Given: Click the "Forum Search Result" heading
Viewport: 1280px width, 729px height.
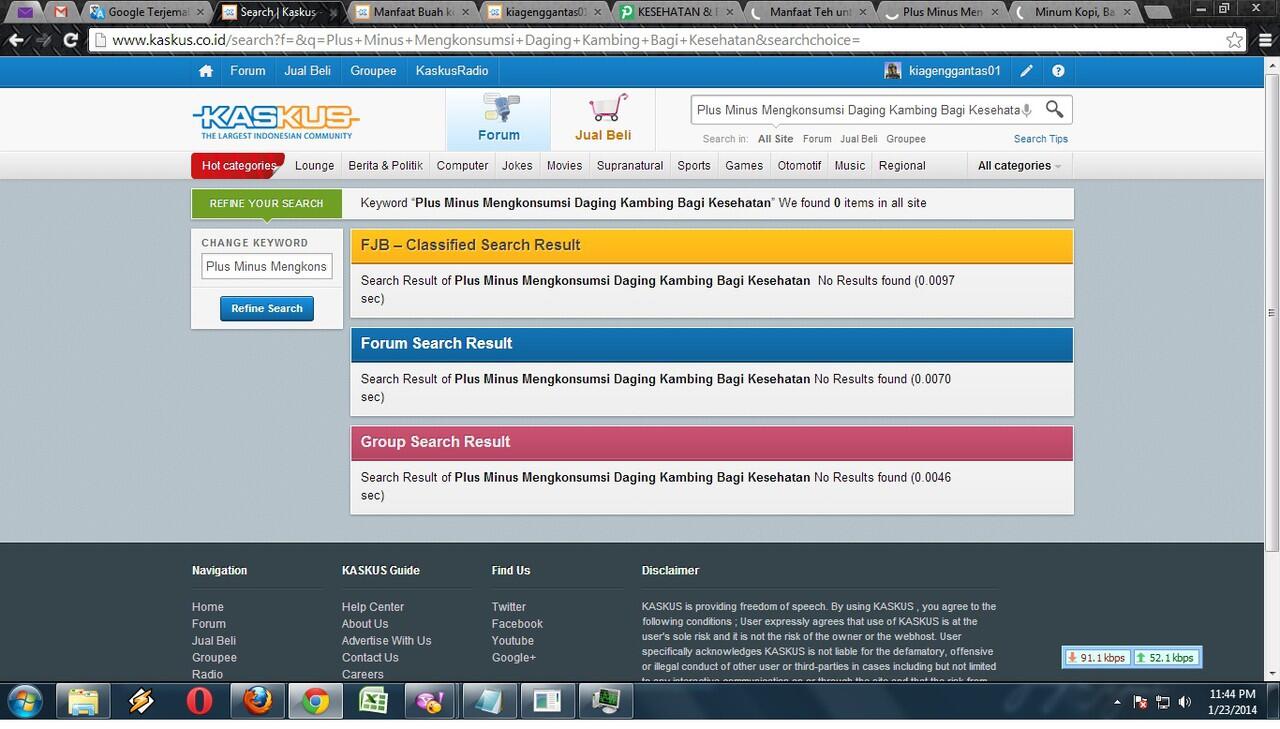Looking at the screenshot, I should point(436,343).
